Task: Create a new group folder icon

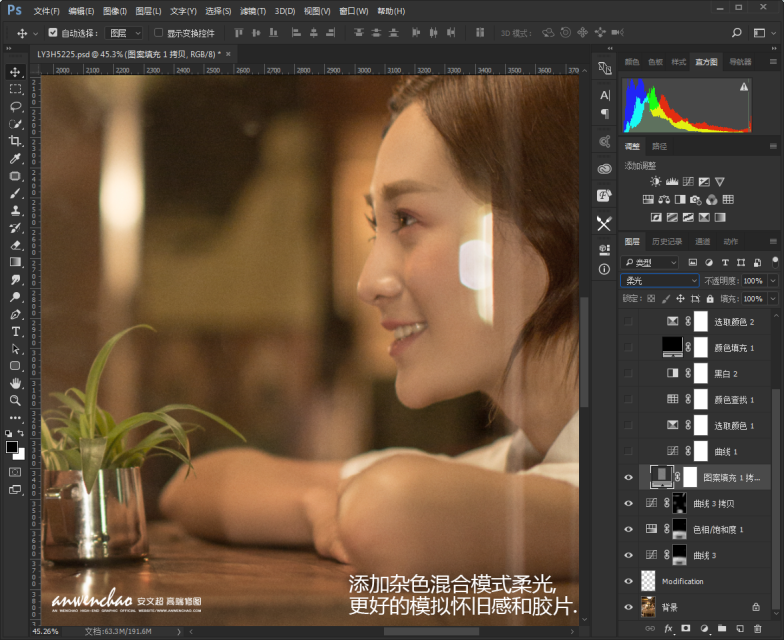Action: pos(722,628)
